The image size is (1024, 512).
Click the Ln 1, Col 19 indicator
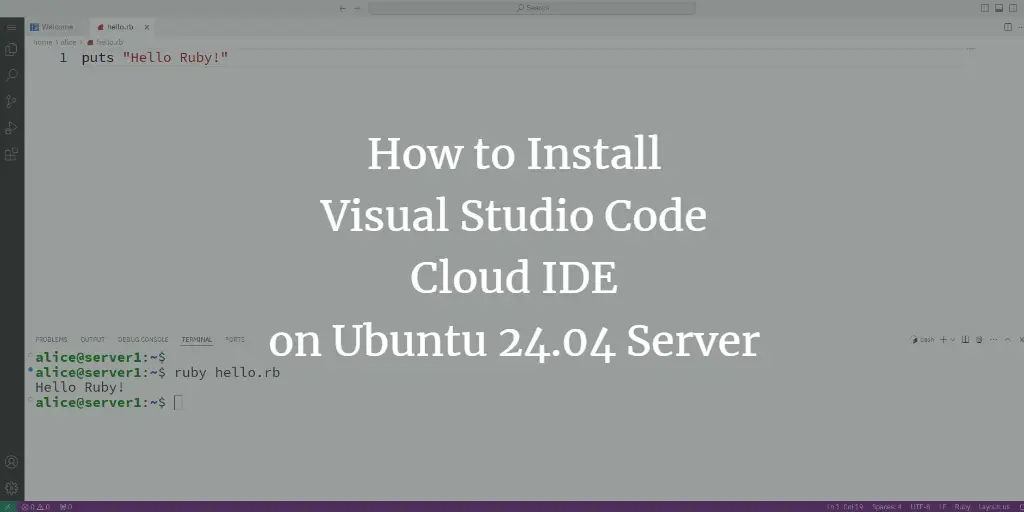click(x=845, y=507)
